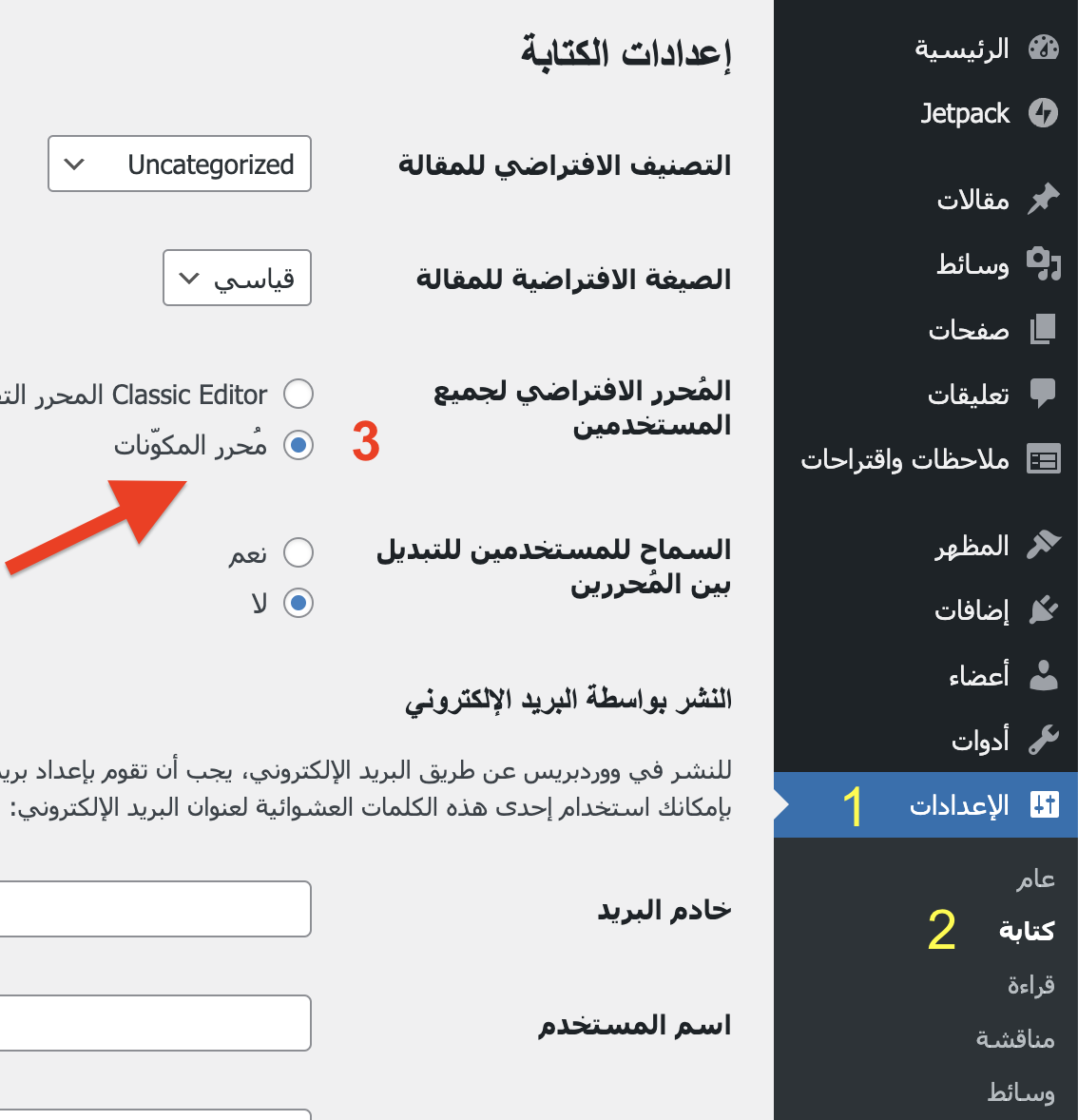Open the Uncategorized default category dropdown
This screenshot has width=1078, height=1120.
click(x=180, y=164)
